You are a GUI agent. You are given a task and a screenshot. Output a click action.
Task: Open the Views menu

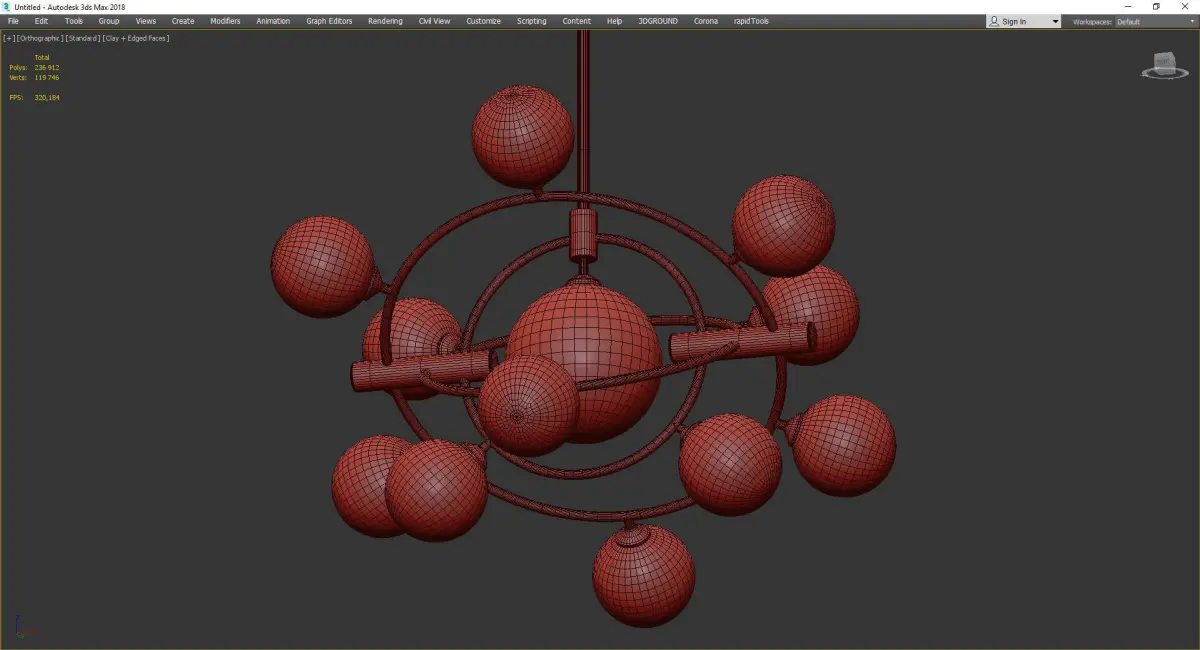[146, 21]
